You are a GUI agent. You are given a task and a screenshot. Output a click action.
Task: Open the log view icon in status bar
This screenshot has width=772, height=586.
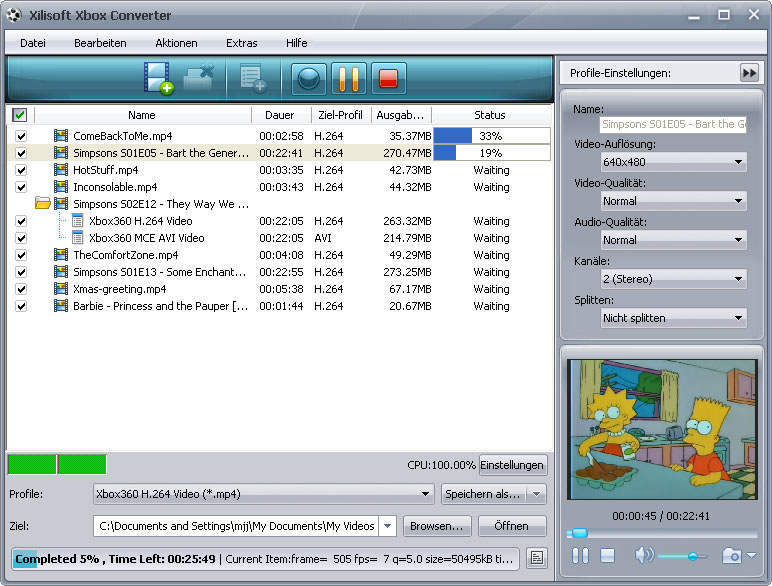tap(537, 558)
